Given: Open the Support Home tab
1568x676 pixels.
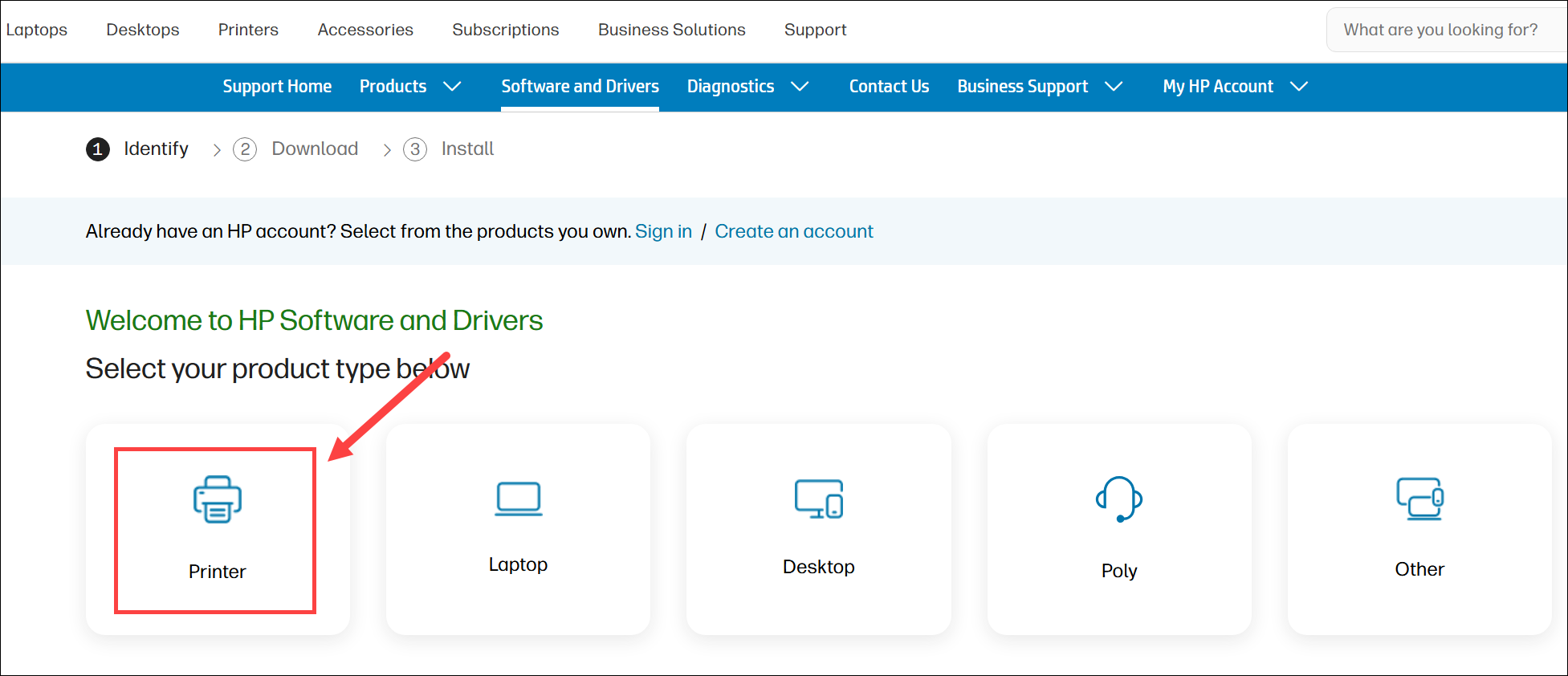Looking at the screenshot, I should [277, 87].
